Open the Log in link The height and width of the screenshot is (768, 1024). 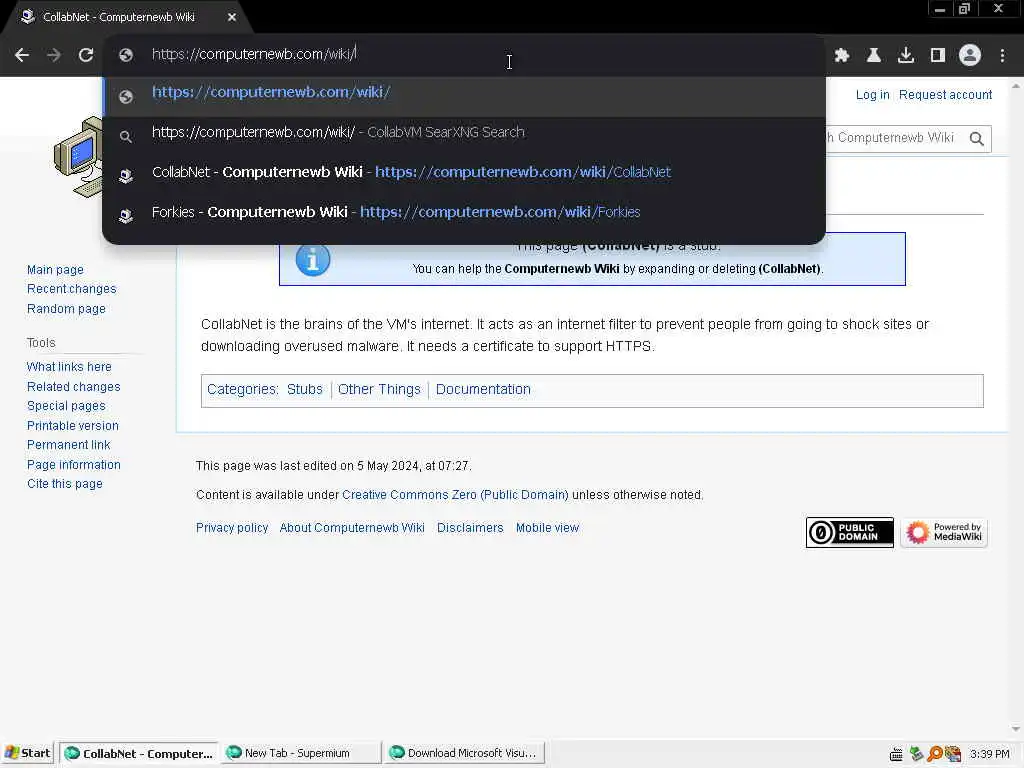[872, 95]
